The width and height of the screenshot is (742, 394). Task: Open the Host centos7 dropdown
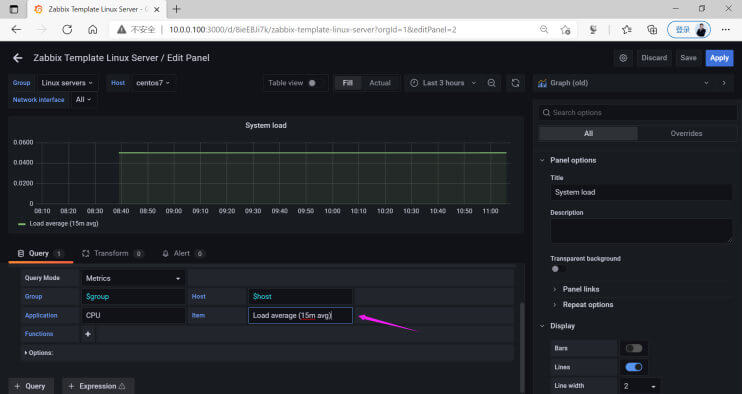(153, 83)
